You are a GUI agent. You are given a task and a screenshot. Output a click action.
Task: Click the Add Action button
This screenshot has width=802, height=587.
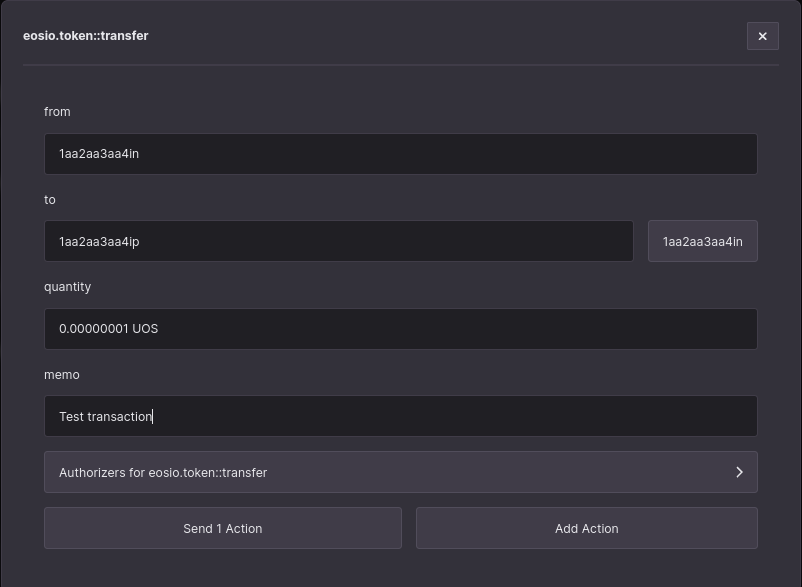tap(587, 528)
